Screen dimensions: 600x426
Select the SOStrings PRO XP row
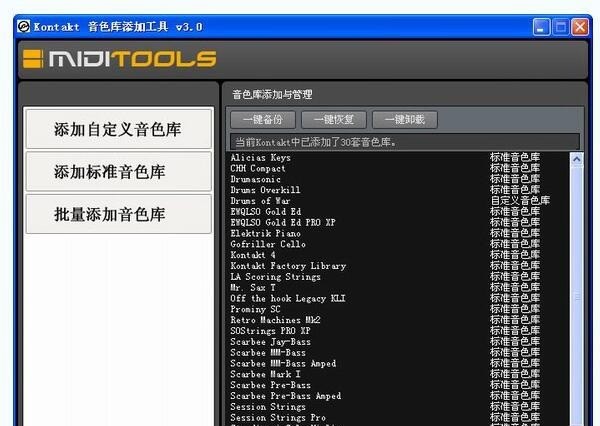(399, 331)
